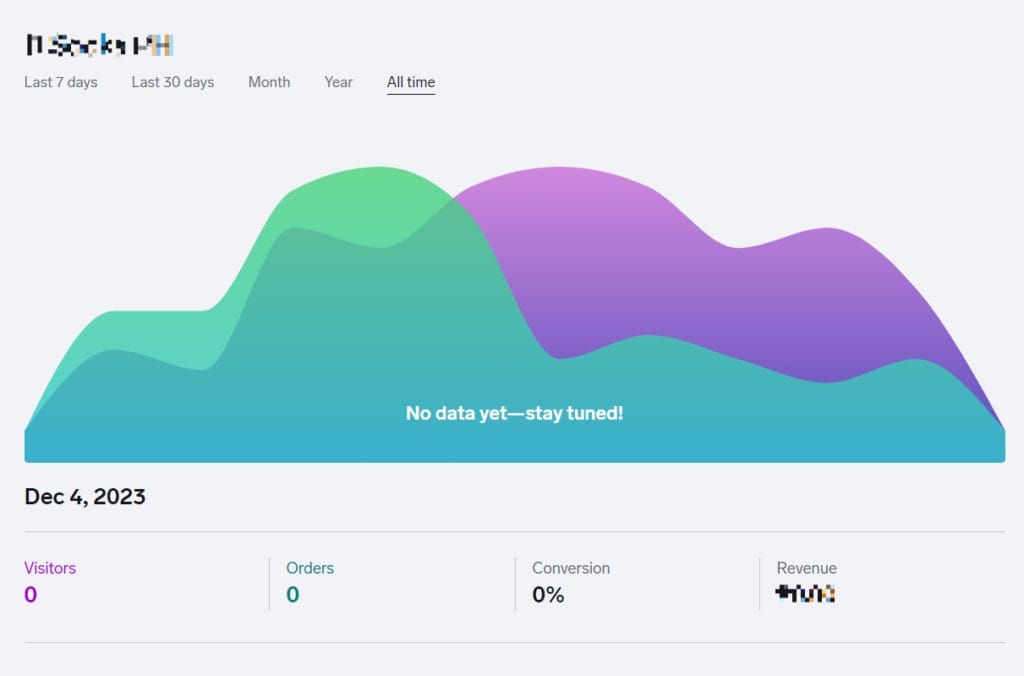Select the Year time filter
1024x676 pixels.
[x=338, y=82]
